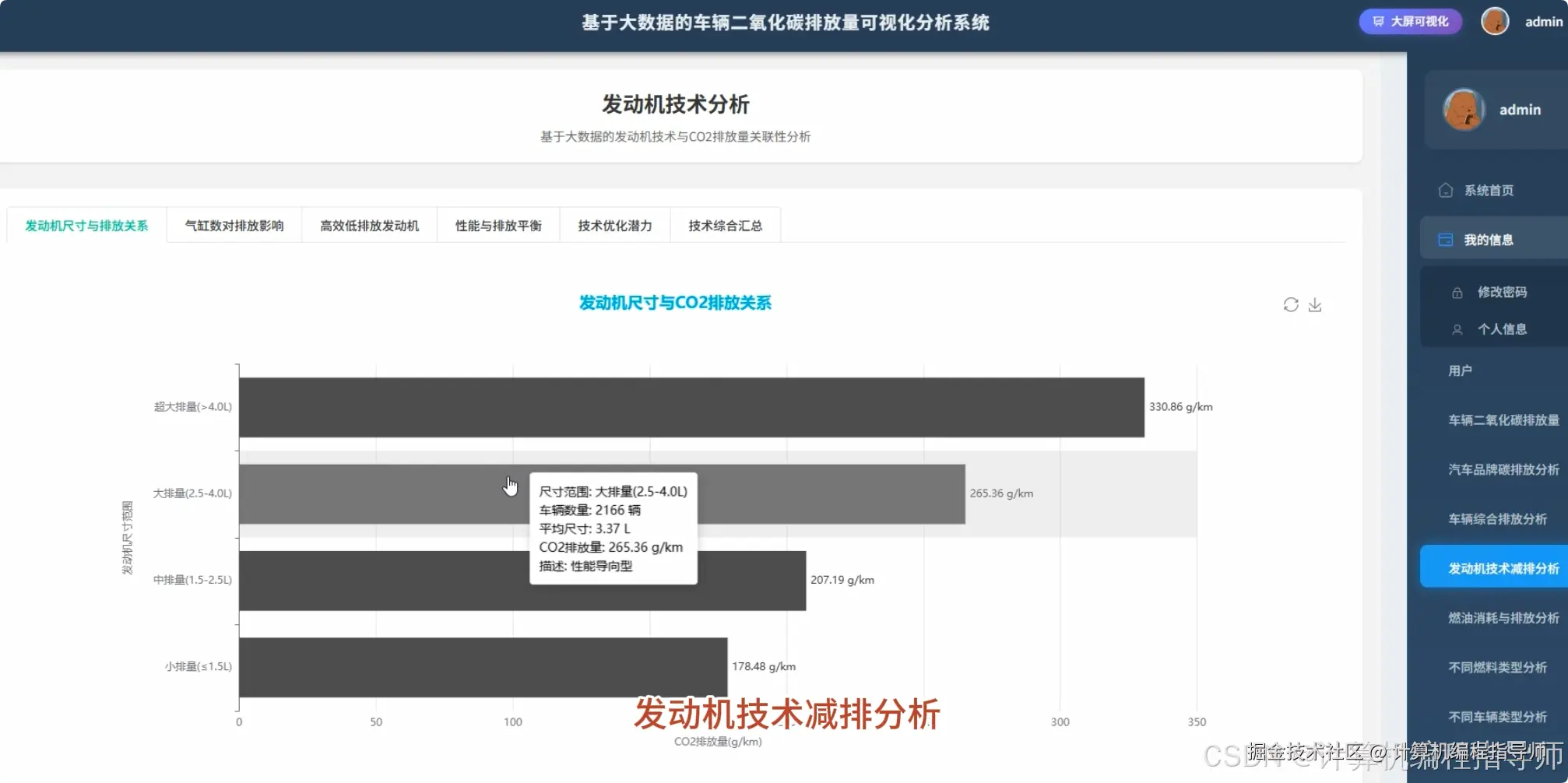Open the 燃油消耗与排放分析 page
This screenshot has height=783, width=1568.
(x=1503, y=618)
